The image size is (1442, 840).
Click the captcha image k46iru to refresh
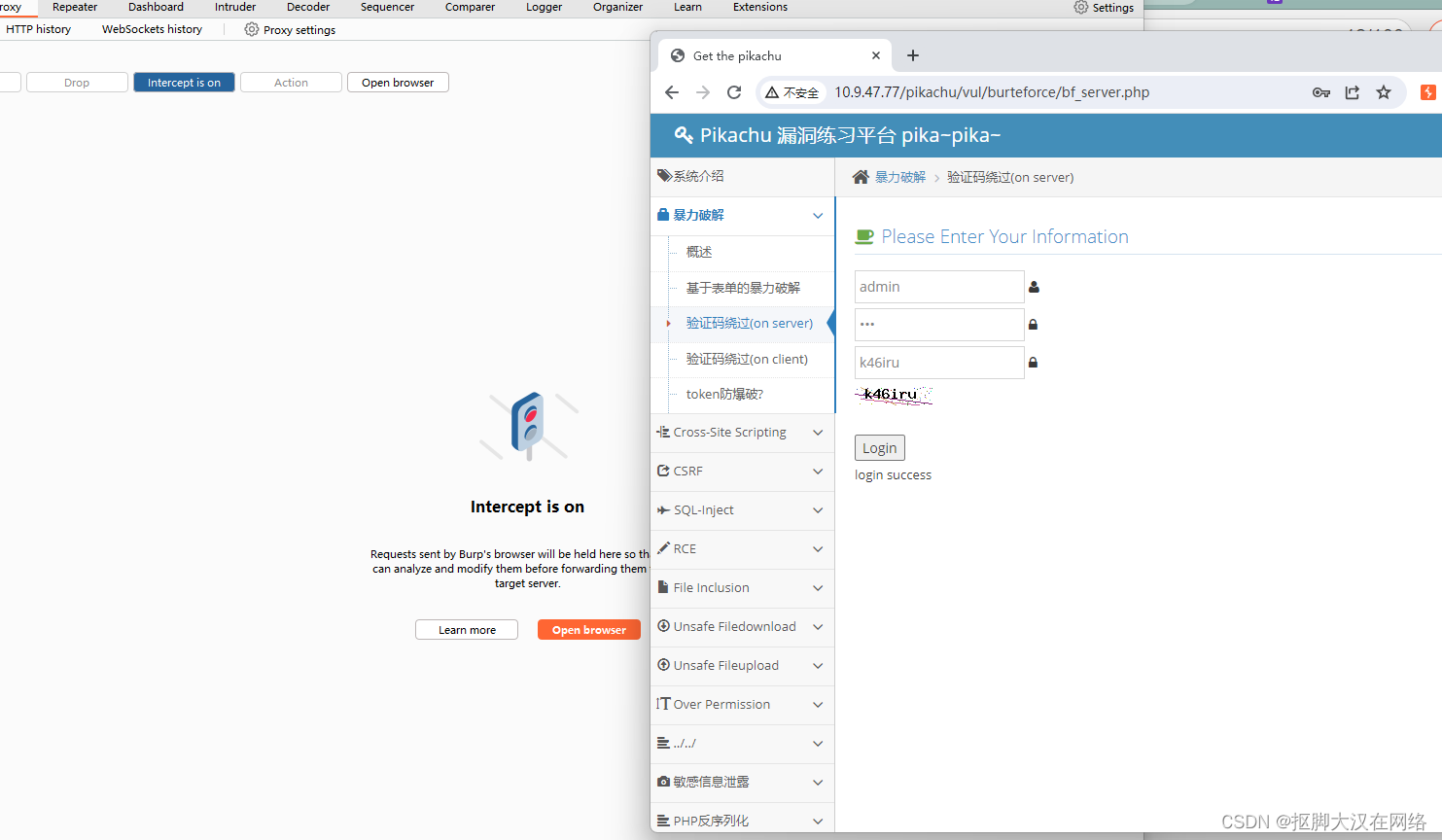pyautogui.click(x=894, y=395)
